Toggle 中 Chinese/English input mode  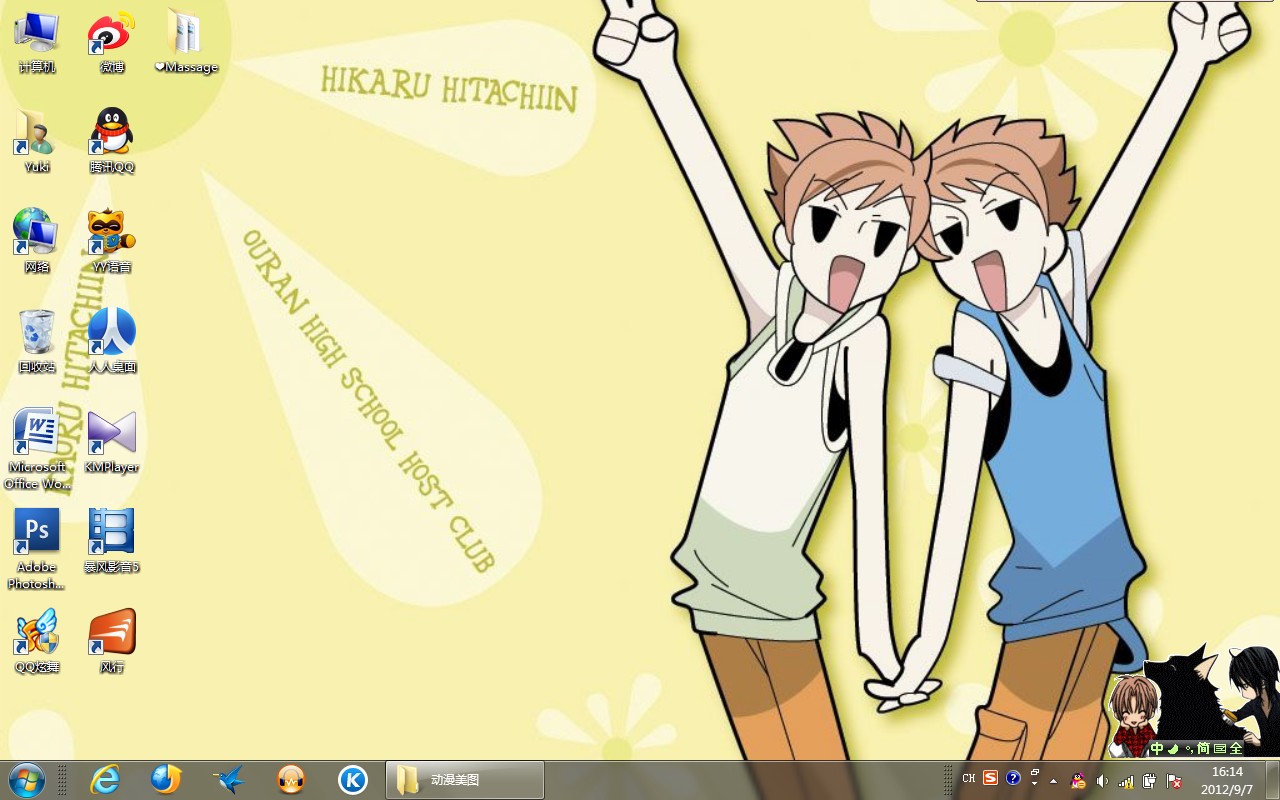1156,748
